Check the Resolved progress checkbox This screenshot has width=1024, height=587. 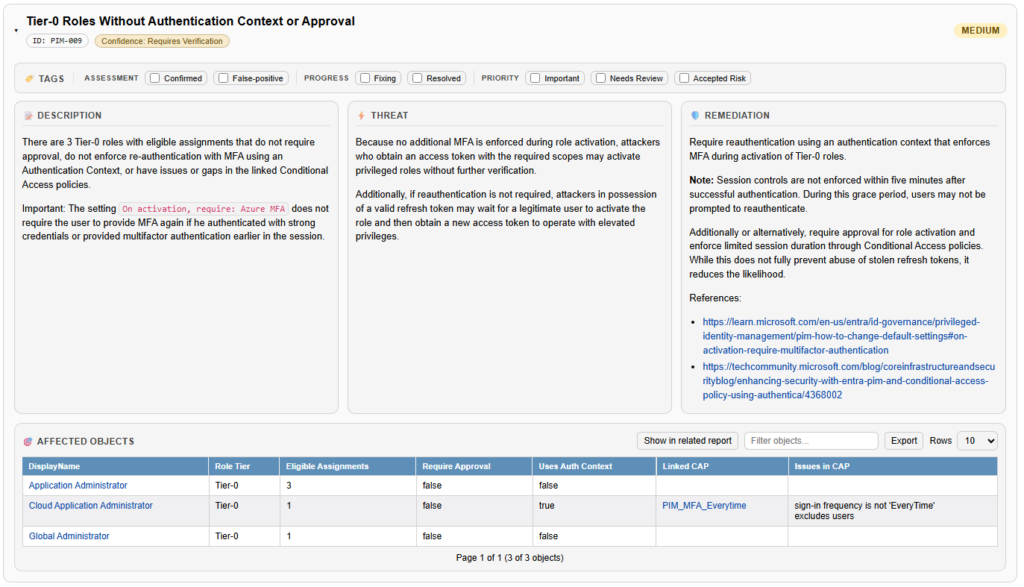coord(419,78)
